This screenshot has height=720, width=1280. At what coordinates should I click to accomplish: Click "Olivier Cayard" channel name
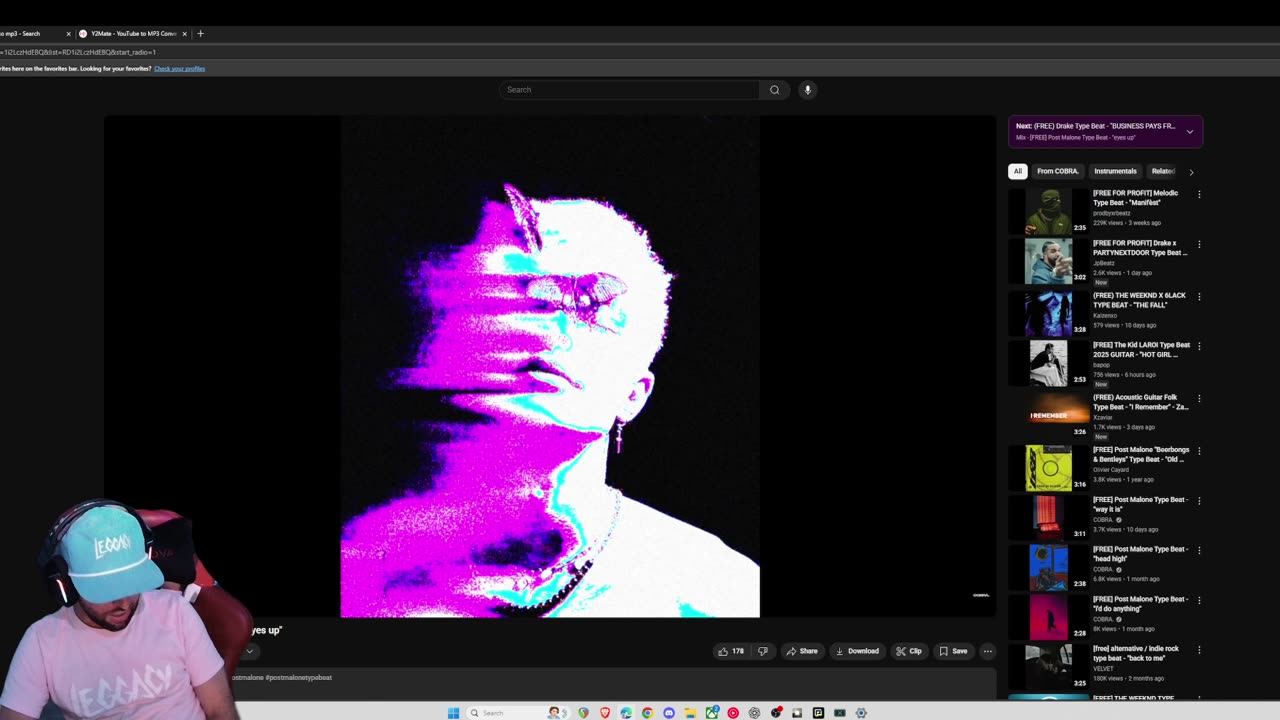coord(1111,469)
